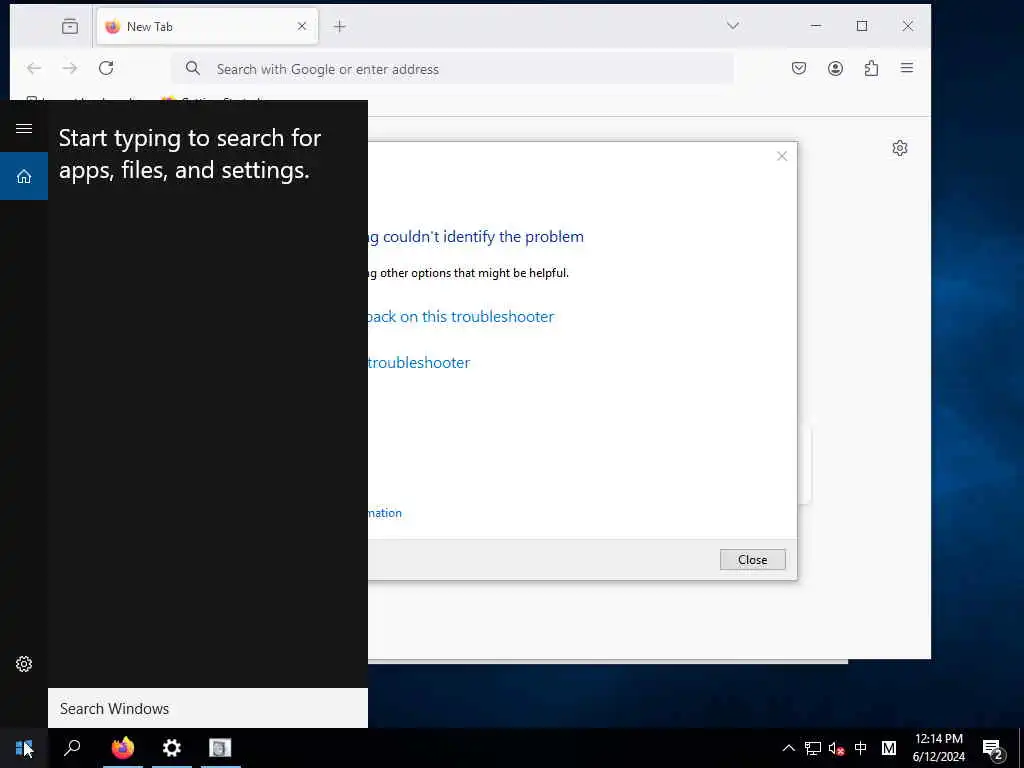Open the Firefox application menu
Screen dimensions: 1024x768
click(x=907, y=68)
